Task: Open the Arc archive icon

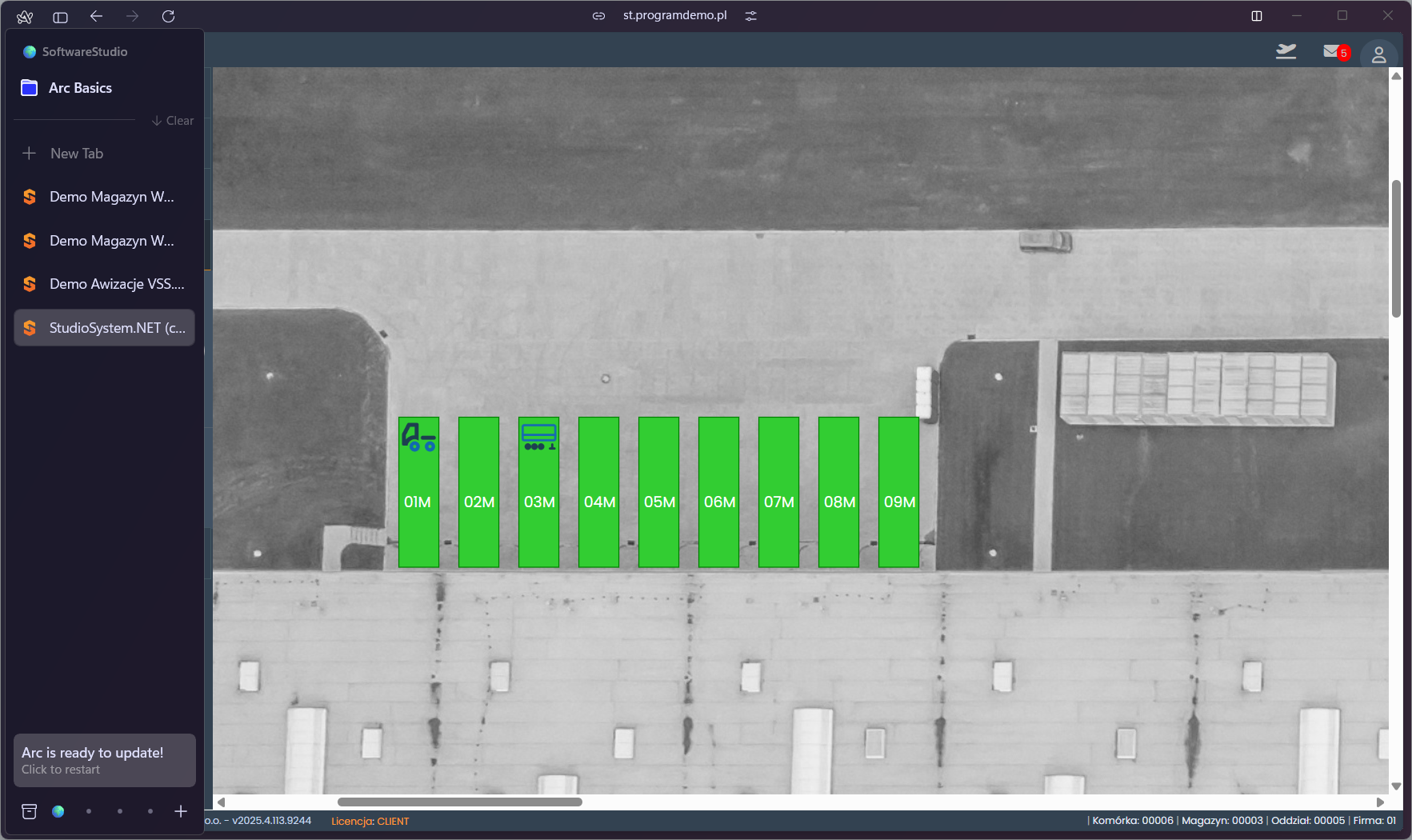Action: click(30, 811)
